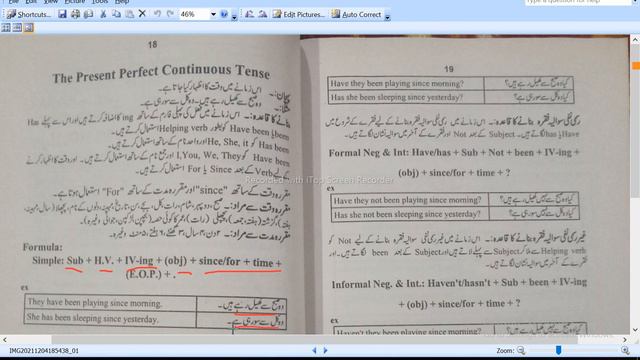Open the Tools menu

(100, 2)
